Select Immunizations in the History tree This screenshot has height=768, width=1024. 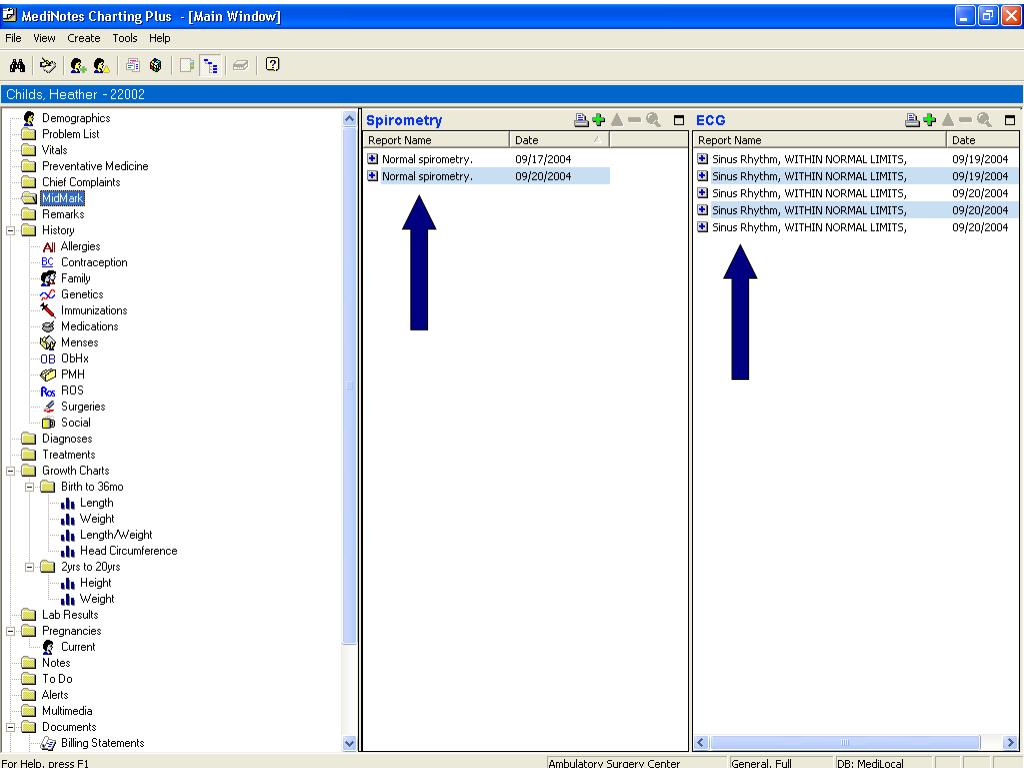coord(94,310)
